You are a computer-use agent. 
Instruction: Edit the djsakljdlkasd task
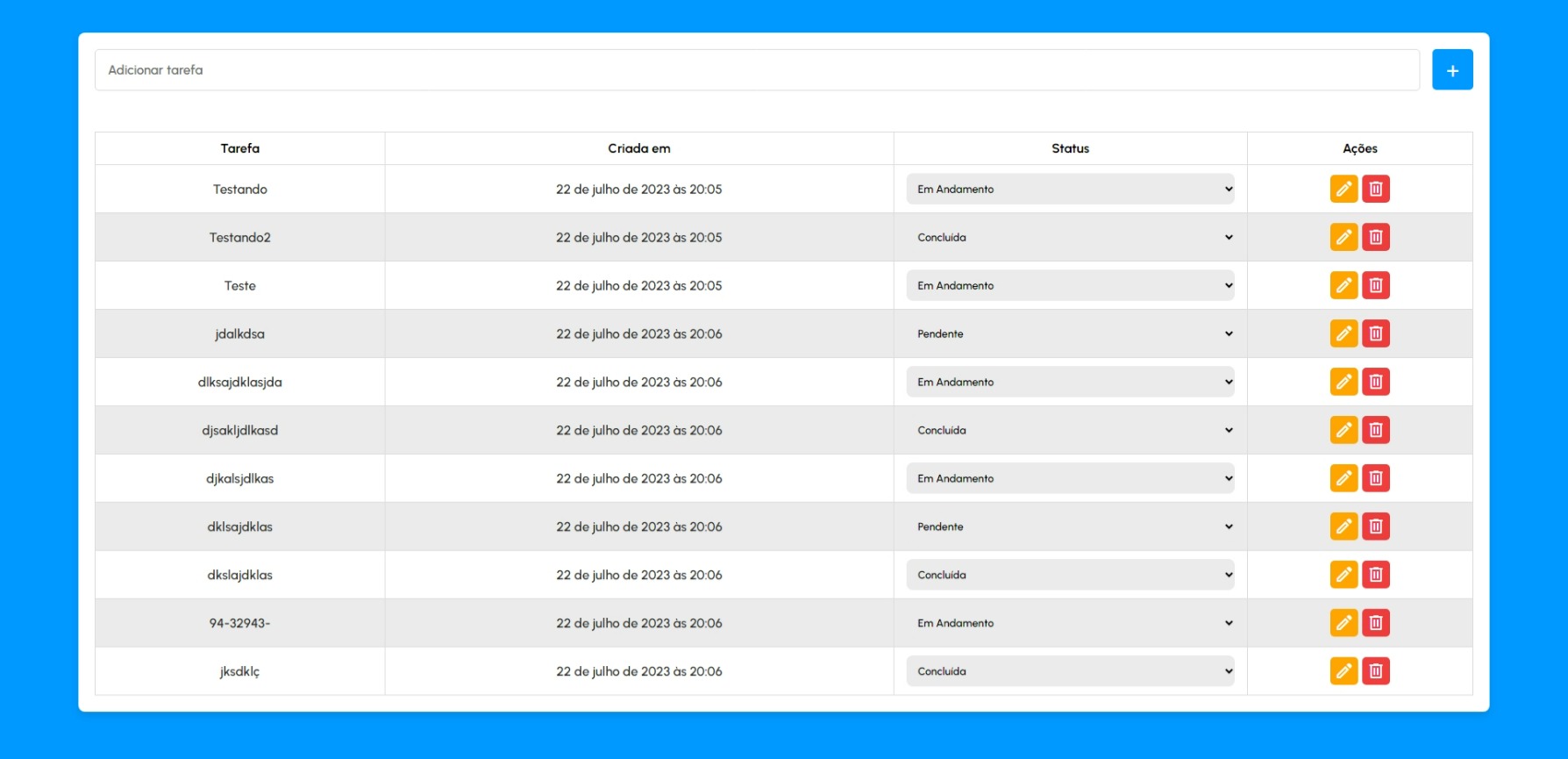point(1343,430)
